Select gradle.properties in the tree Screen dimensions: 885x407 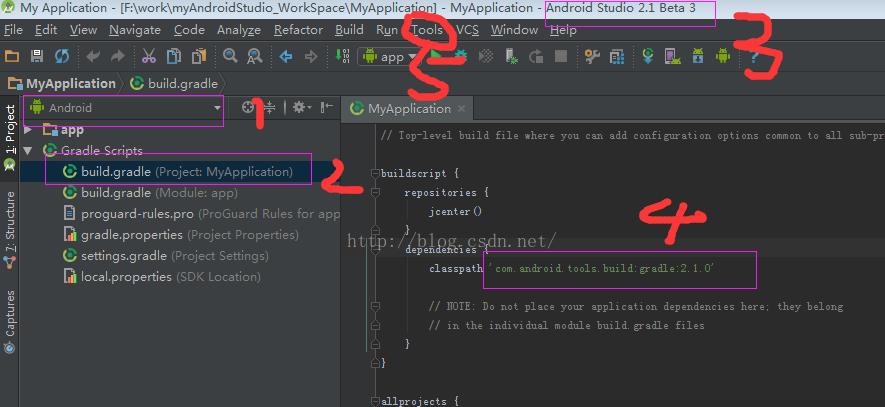coord(181,235)
